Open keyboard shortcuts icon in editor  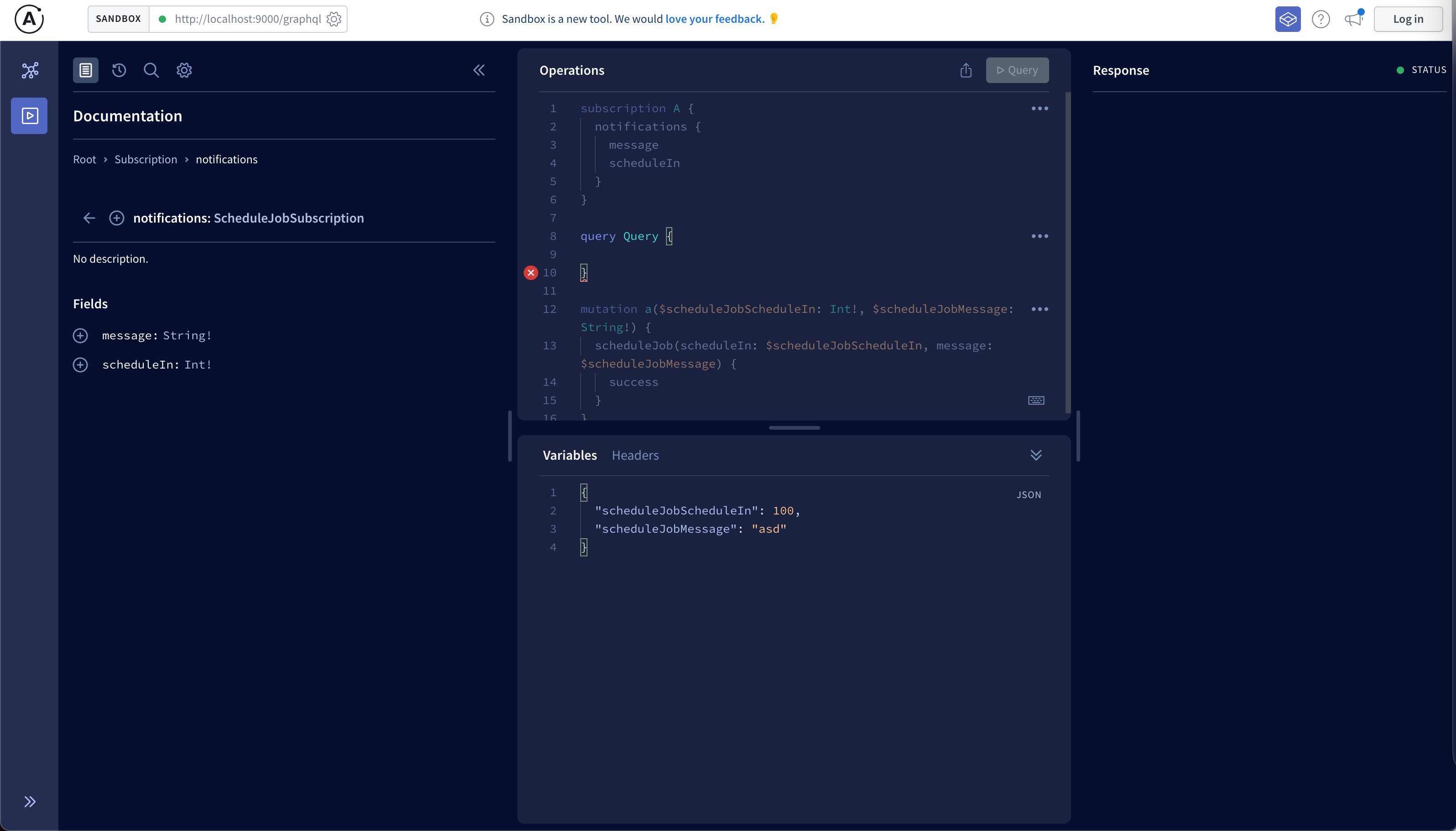point(1036,400)
